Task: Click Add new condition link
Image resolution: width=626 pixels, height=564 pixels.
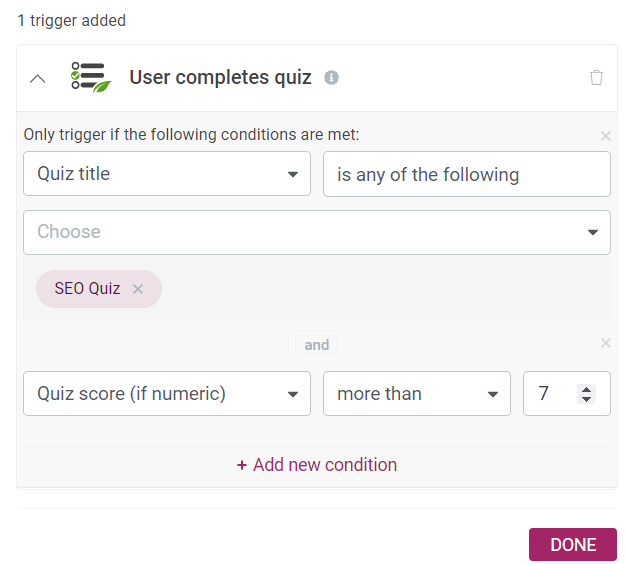Action: 317,465
